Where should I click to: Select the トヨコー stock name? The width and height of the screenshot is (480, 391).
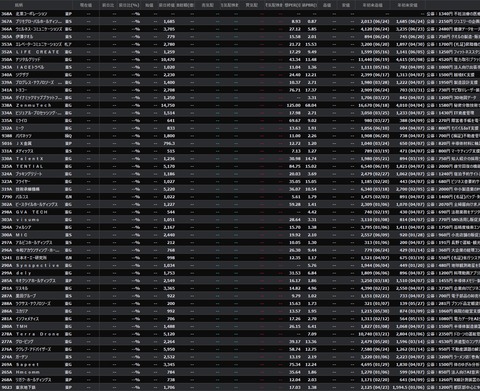(x=21, y=90)
